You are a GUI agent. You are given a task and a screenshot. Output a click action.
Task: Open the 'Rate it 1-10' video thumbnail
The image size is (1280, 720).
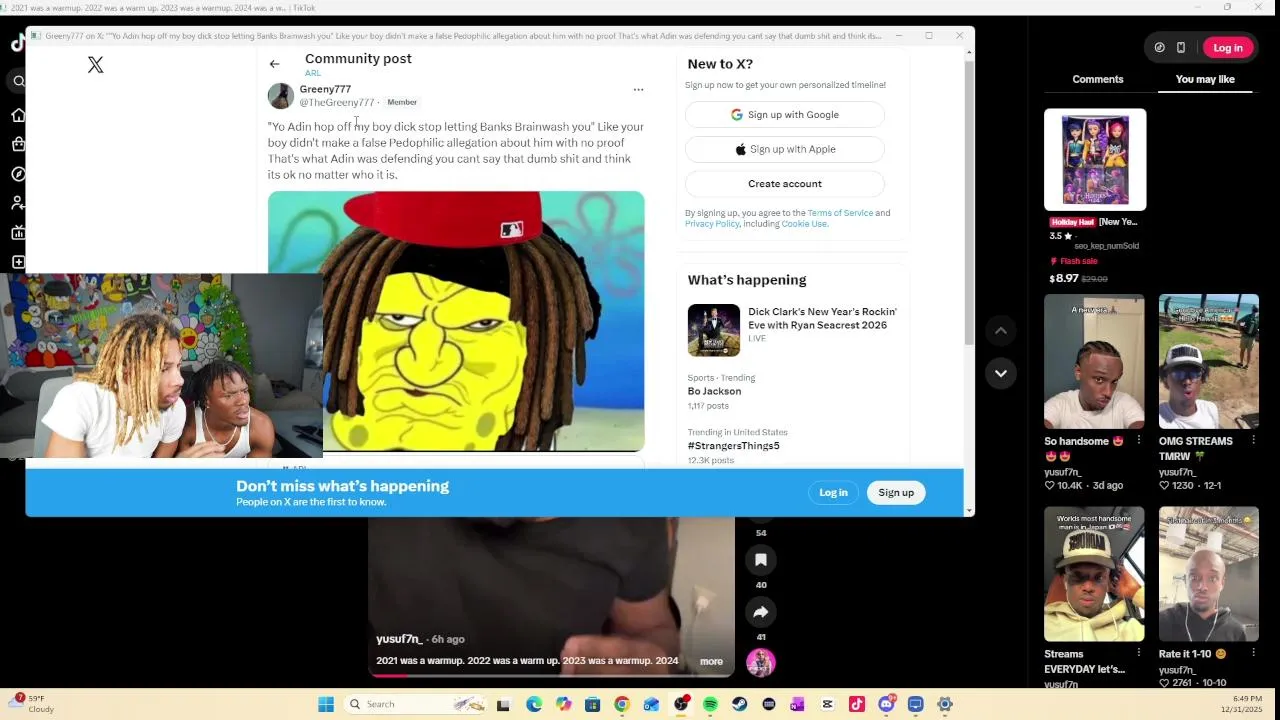pyautogui.click(x=1209, y=574)
